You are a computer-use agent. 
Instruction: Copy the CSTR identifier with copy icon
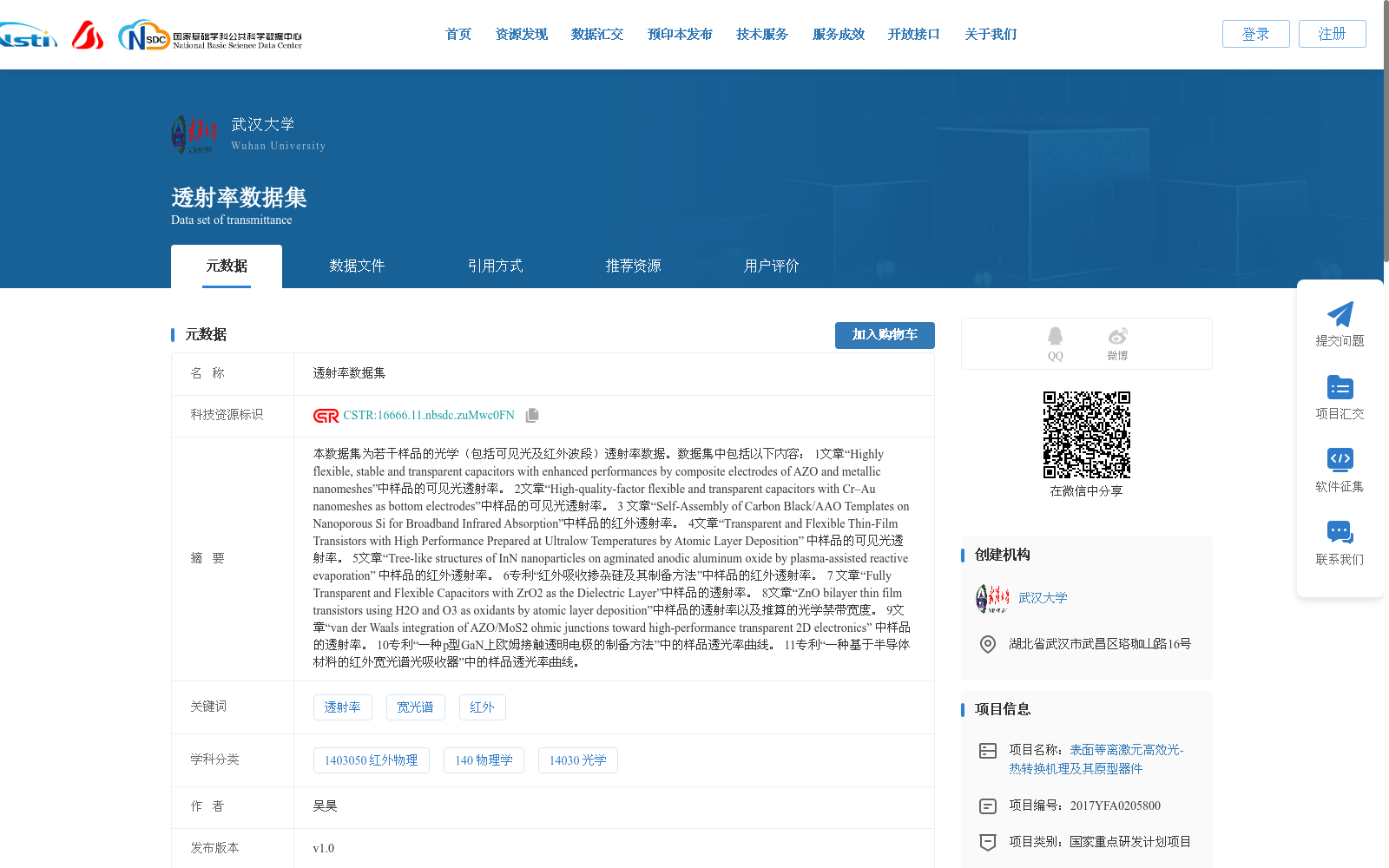point(532,416)
